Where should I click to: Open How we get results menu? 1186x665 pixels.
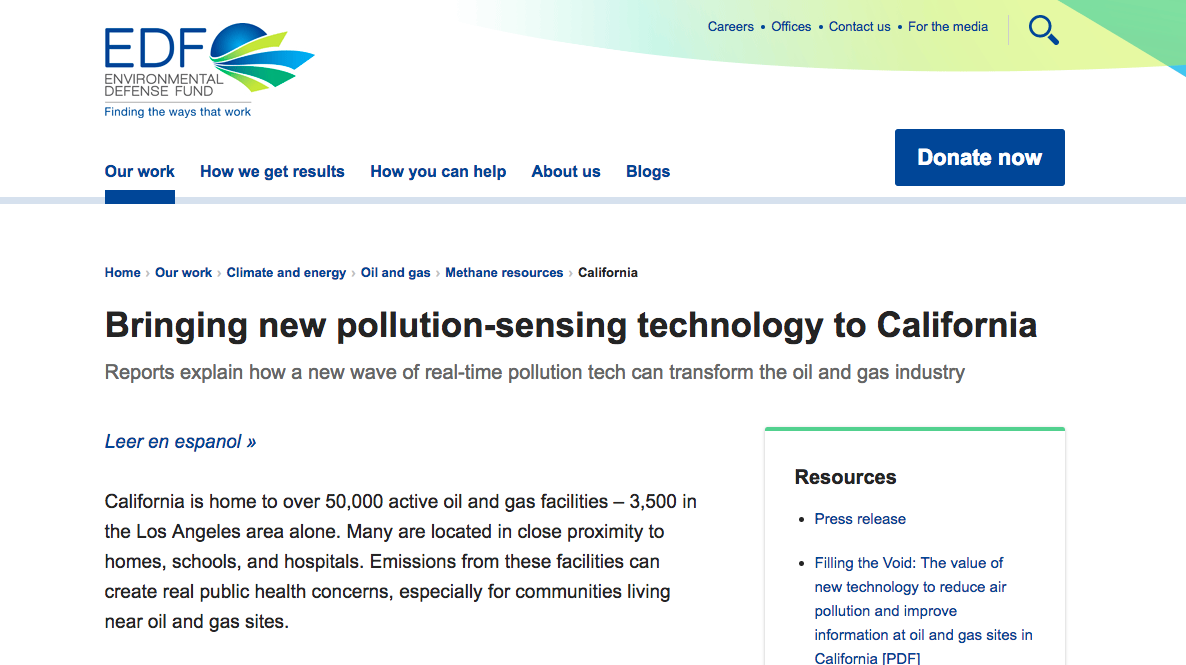[272, 172]
